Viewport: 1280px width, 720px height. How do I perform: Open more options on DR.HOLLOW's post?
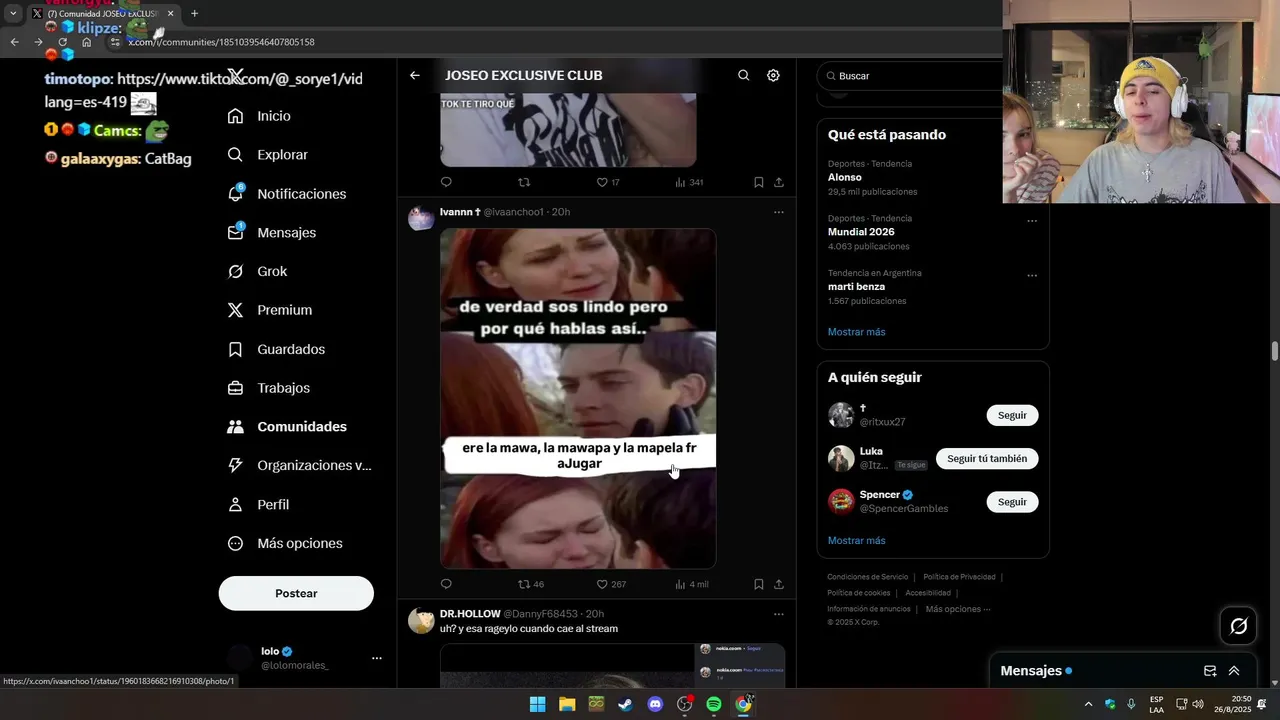tap(779, 614)
